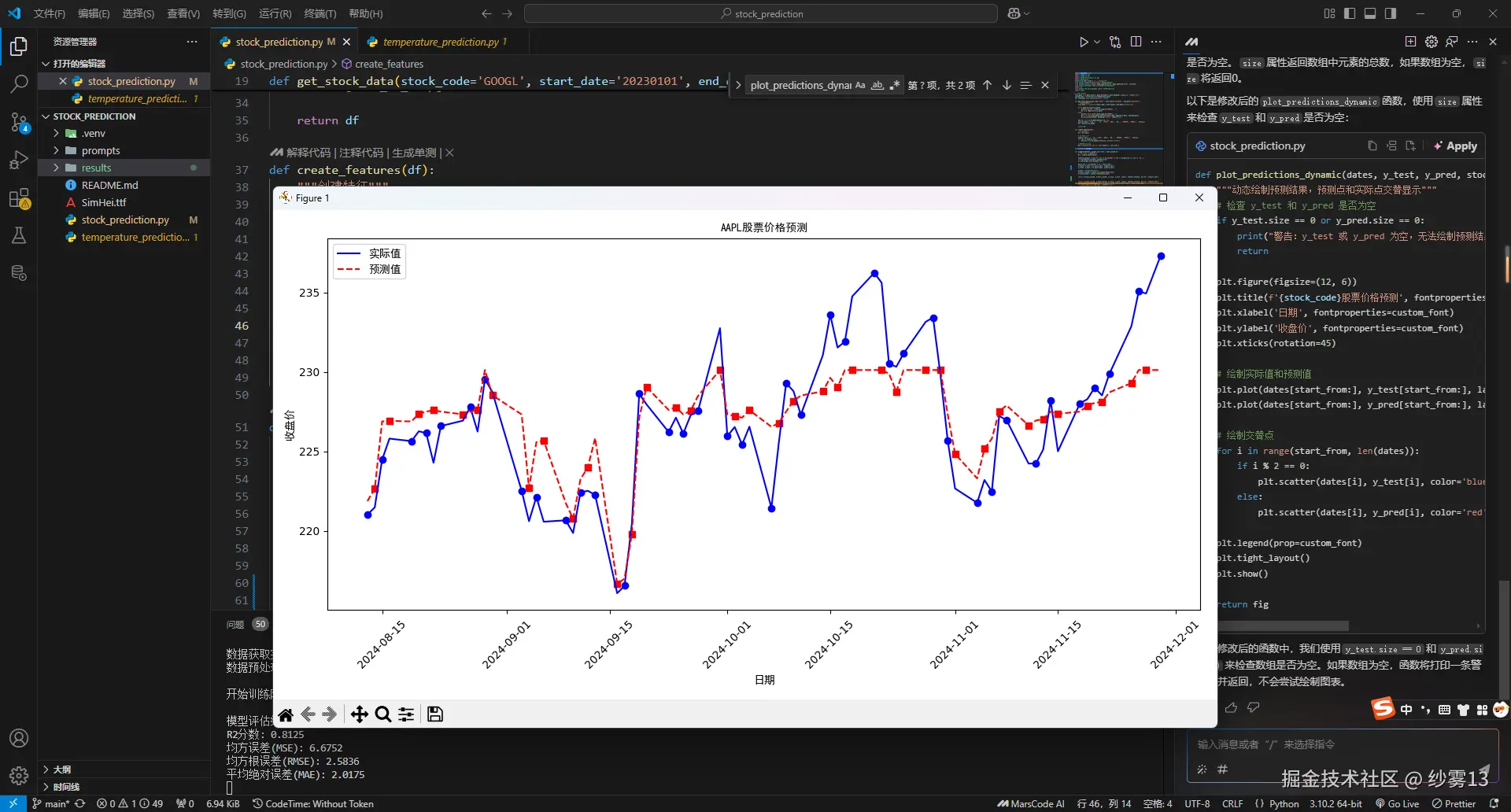Click the AI chat message input field
The height and width of the screenshot is (812, 1511).
click(1338, 744)
